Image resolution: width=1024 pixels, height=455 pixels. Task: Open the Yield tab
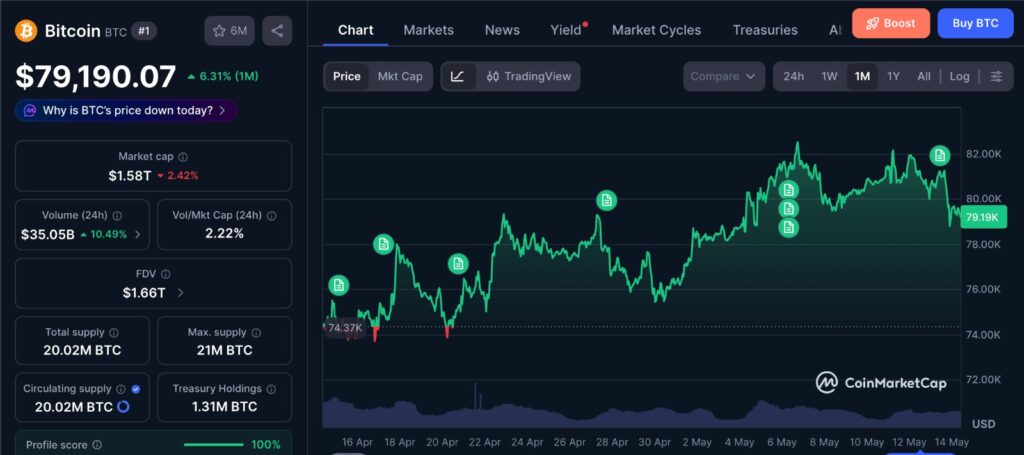566,30
